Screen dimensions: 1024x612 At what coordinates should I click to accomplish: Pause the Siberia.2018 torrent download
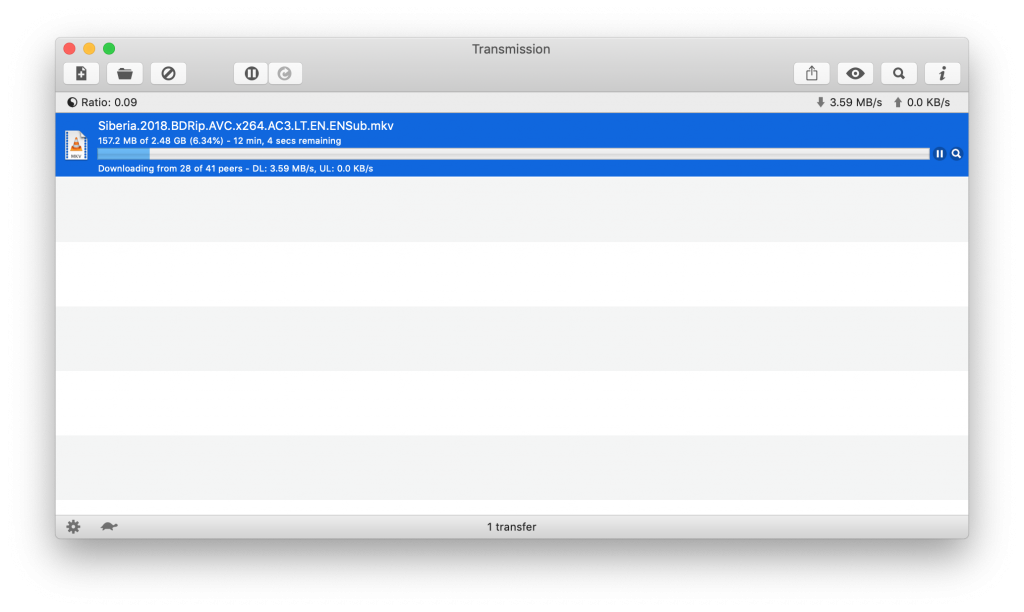click(x=940, y=154)
